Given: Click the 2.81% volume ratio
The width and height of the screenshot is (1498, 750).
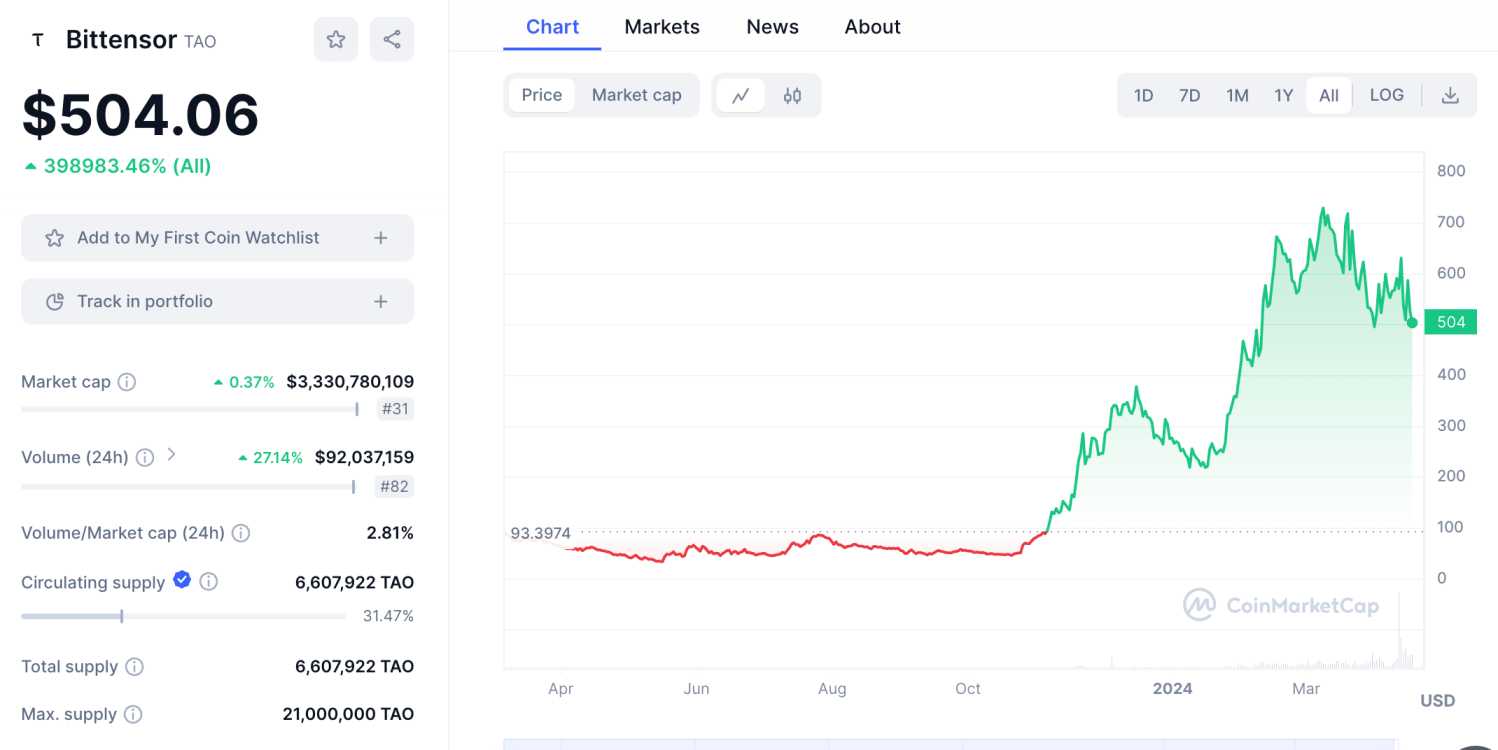Looking at the screenshot, I should 390,533.
